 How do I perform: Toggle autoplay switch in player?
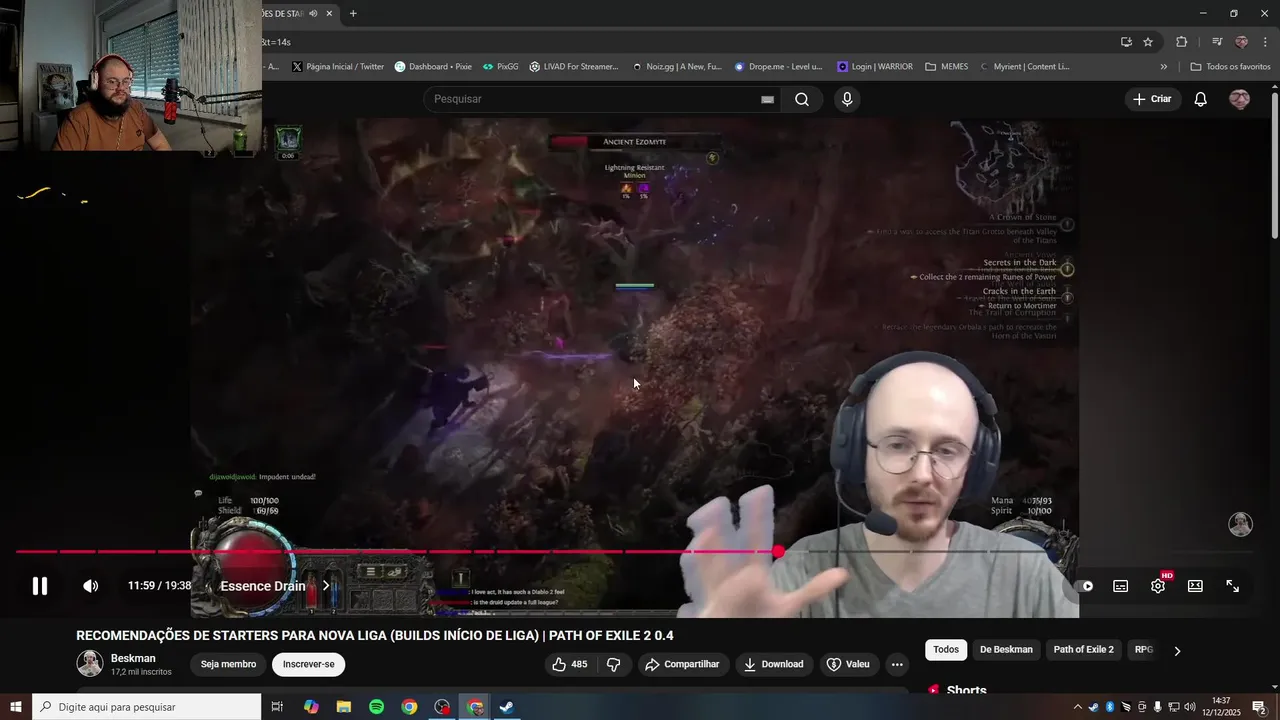coord(1086,586)
